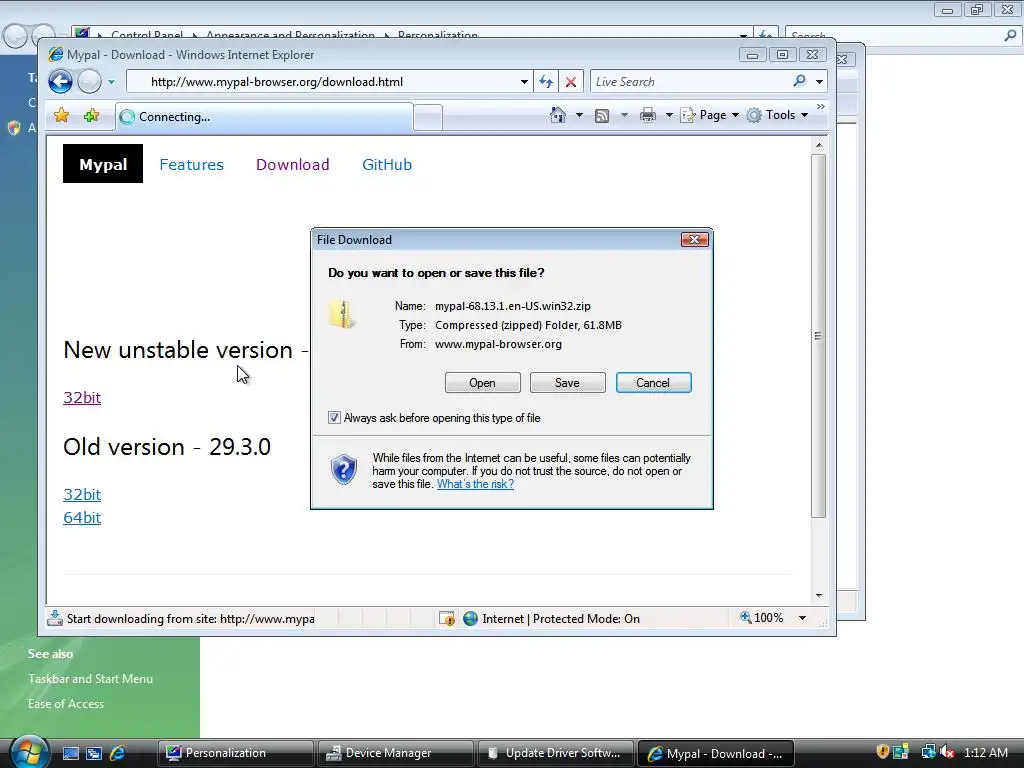The image size is (1024, 768).
Task: Click the Internet zone globe icon in status bar
Action: click(470, 618)
